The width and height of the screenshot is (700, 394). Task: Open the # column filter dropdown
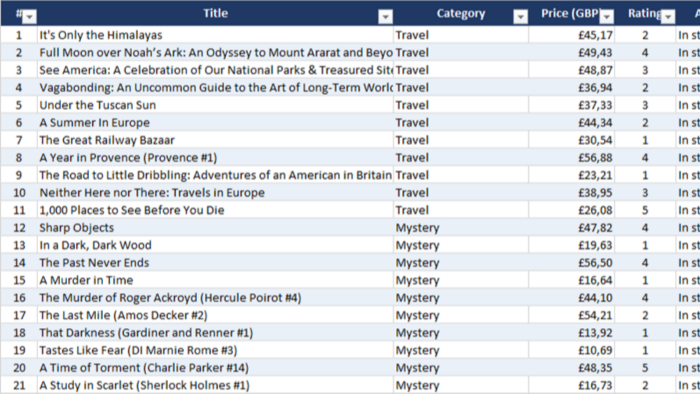pos(29,17)
